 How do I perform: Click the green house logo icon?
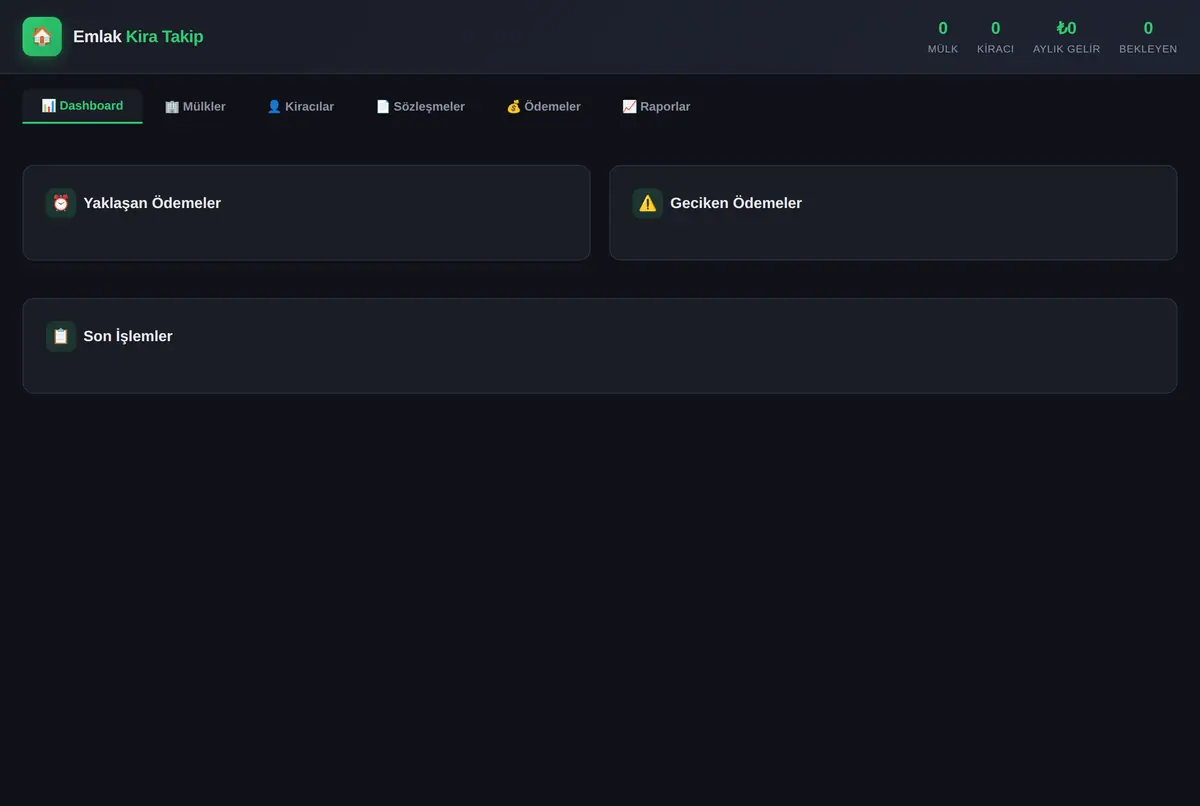[x=42, y=37]
